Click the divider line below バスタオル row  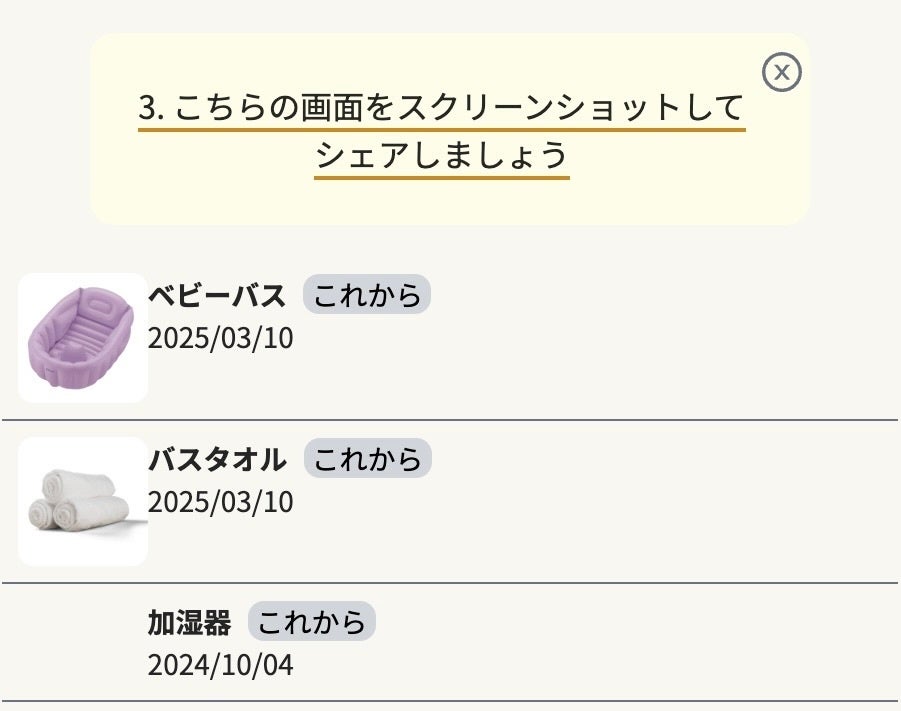[x=450, y=583]
